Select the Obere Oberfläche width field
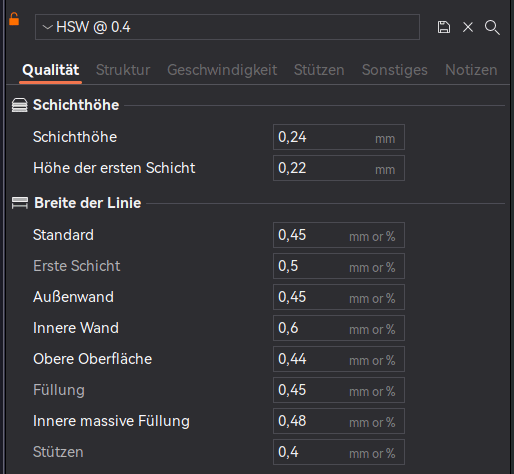This screenshot has height=474, width=514. click(x=339, y=359)
